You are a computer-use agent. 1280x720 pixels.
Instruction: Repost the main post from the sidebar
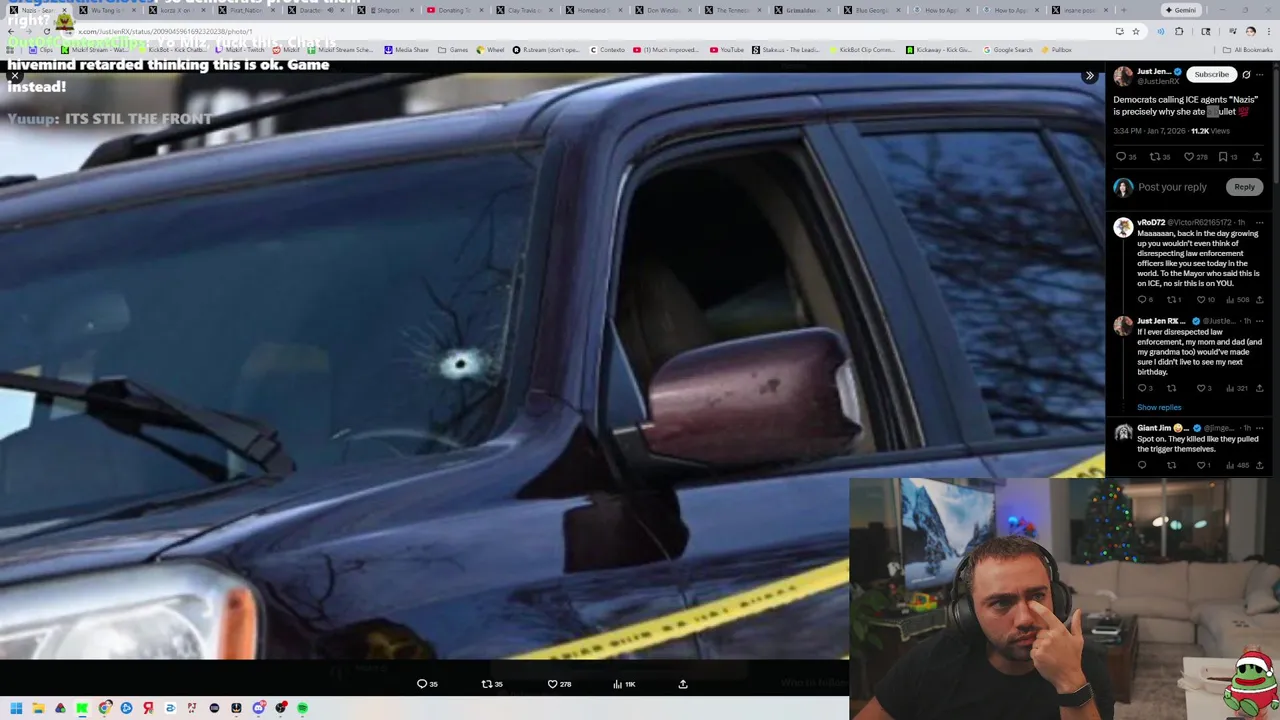coord(1154,157)
